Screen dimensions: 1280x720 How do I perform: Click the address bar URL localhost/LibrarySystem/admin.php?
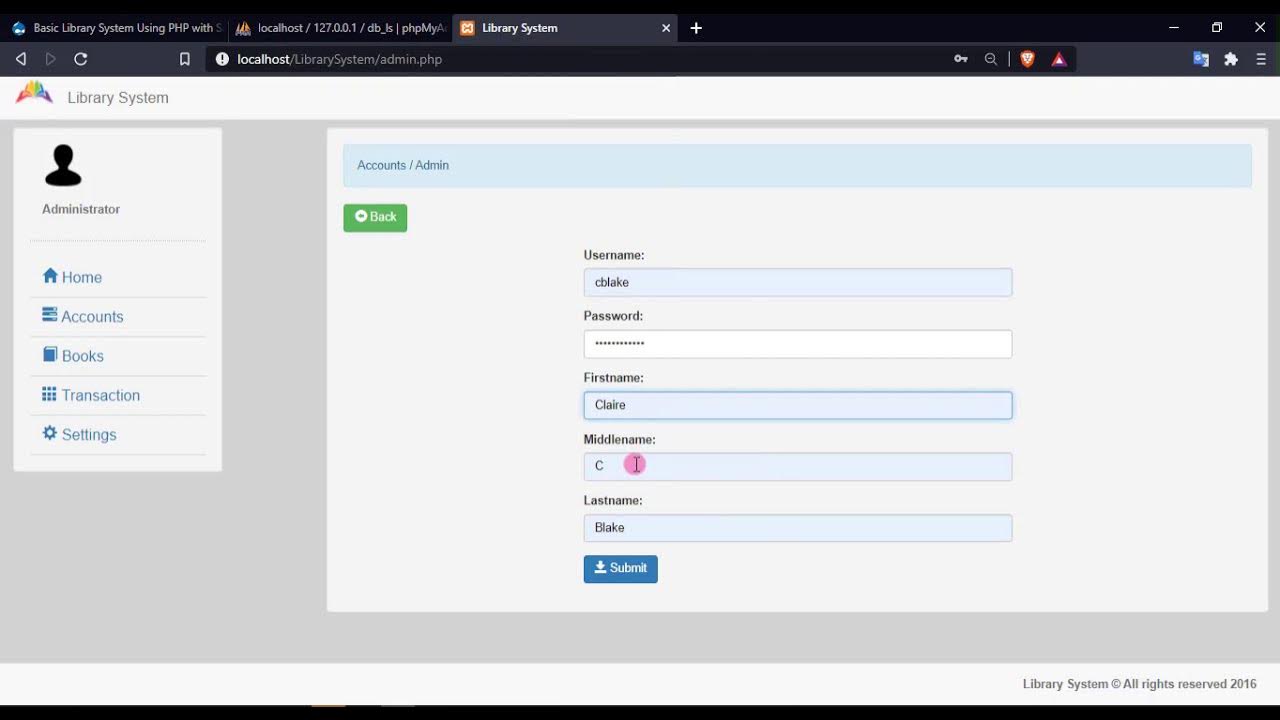coord(340,59)
